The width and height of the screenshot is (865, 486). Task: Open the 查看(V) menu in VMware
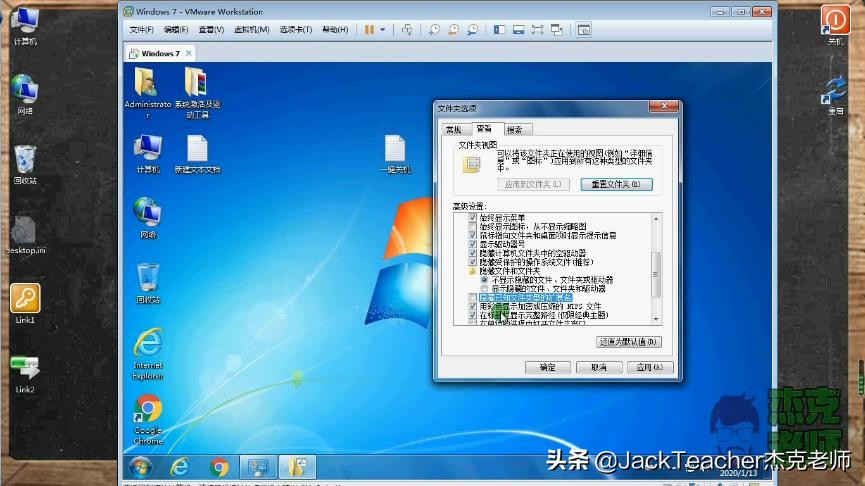(x=211, y=30)
